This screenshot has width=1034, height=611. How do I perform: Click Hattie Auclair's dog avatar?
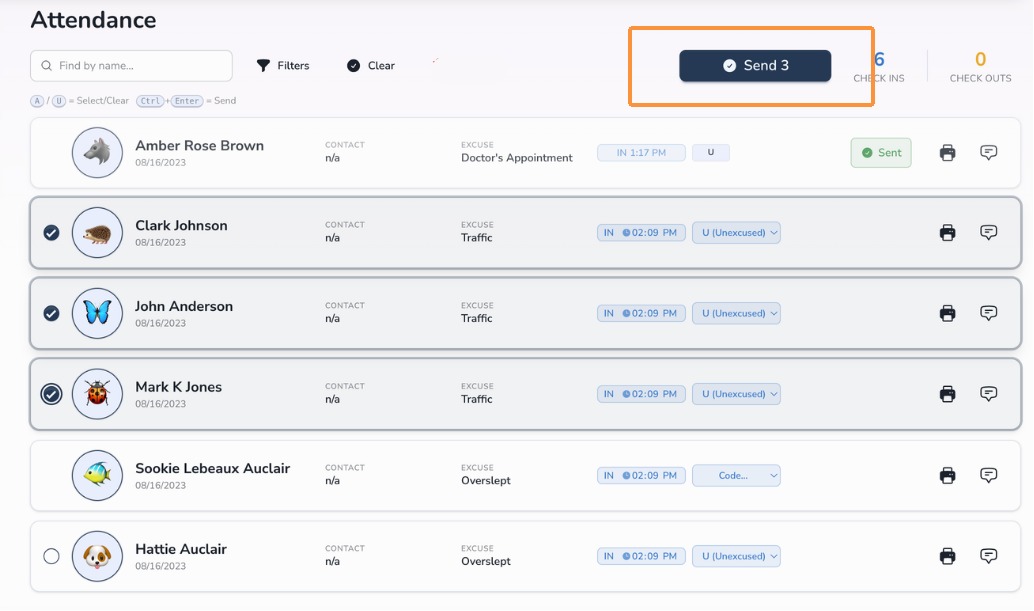pos(97,556)
